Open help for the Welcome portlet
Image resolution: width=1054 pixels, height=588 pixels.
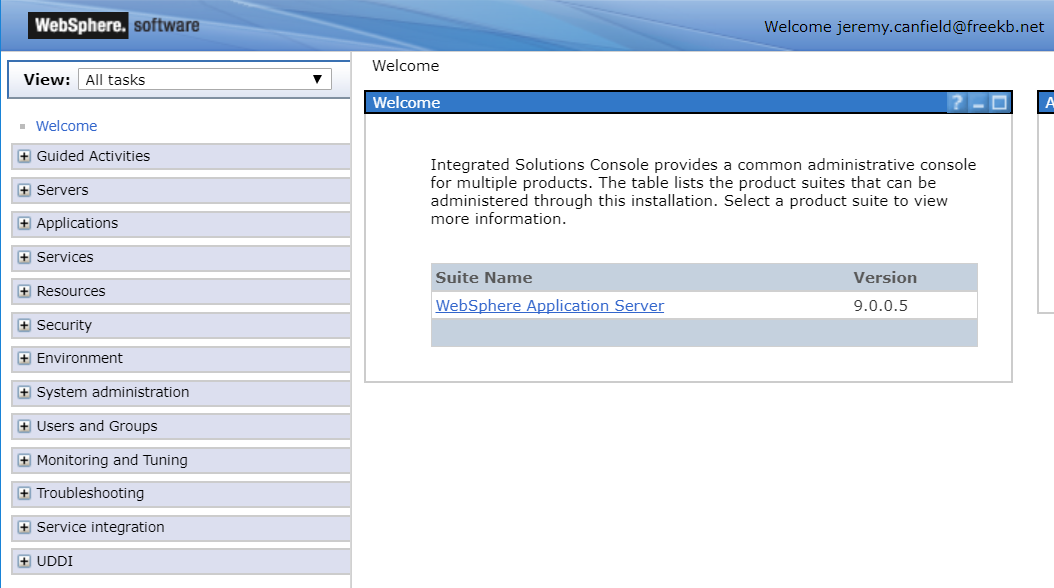click(x=957, y=103)
